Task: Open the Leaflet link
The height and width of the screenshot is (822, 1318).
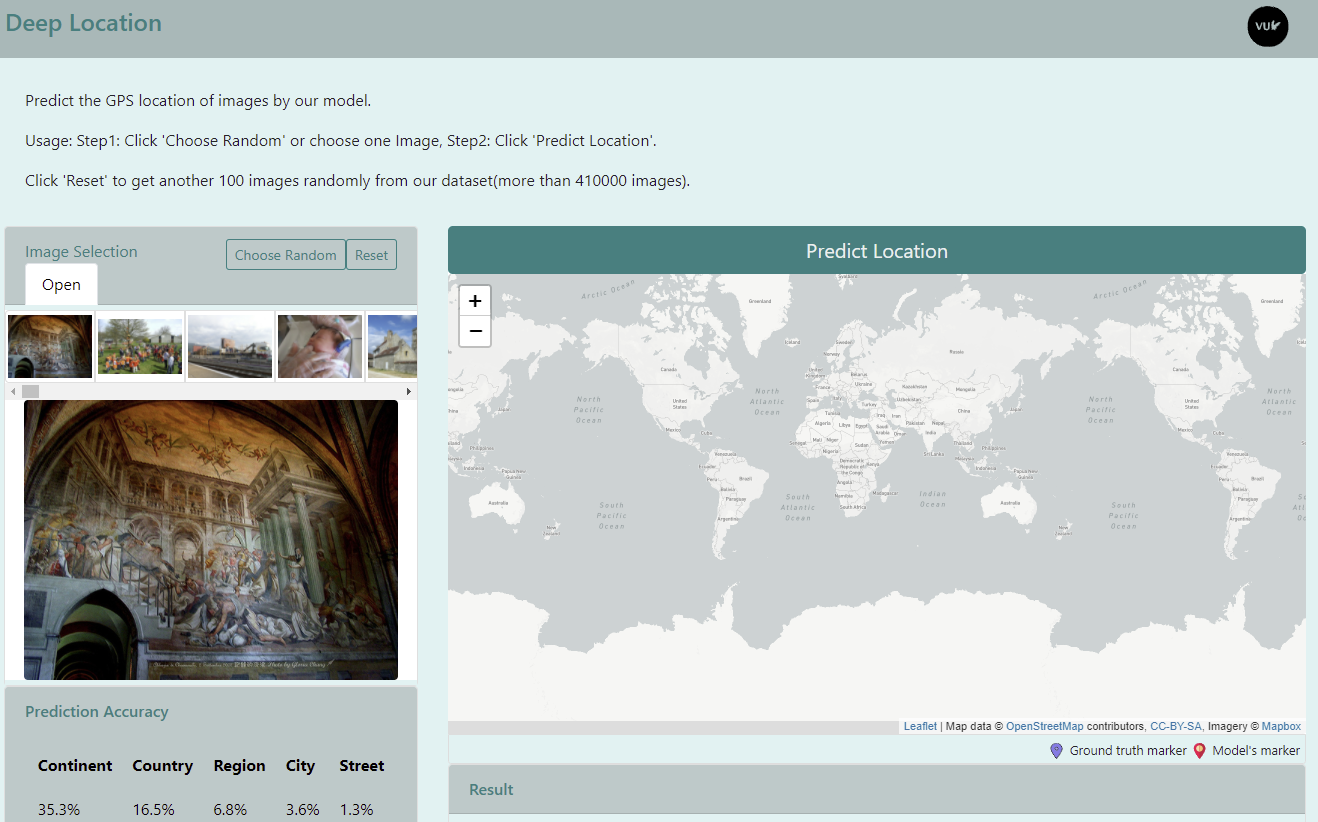Action: point(920,726)
